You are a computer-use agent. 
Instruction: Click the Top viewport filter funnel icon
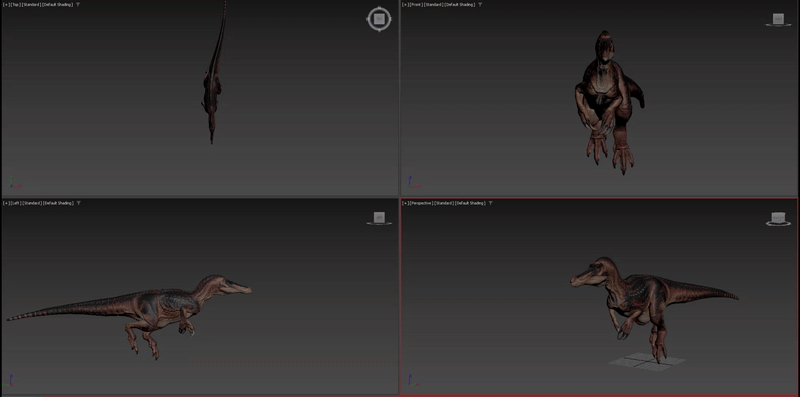[78, 5]
